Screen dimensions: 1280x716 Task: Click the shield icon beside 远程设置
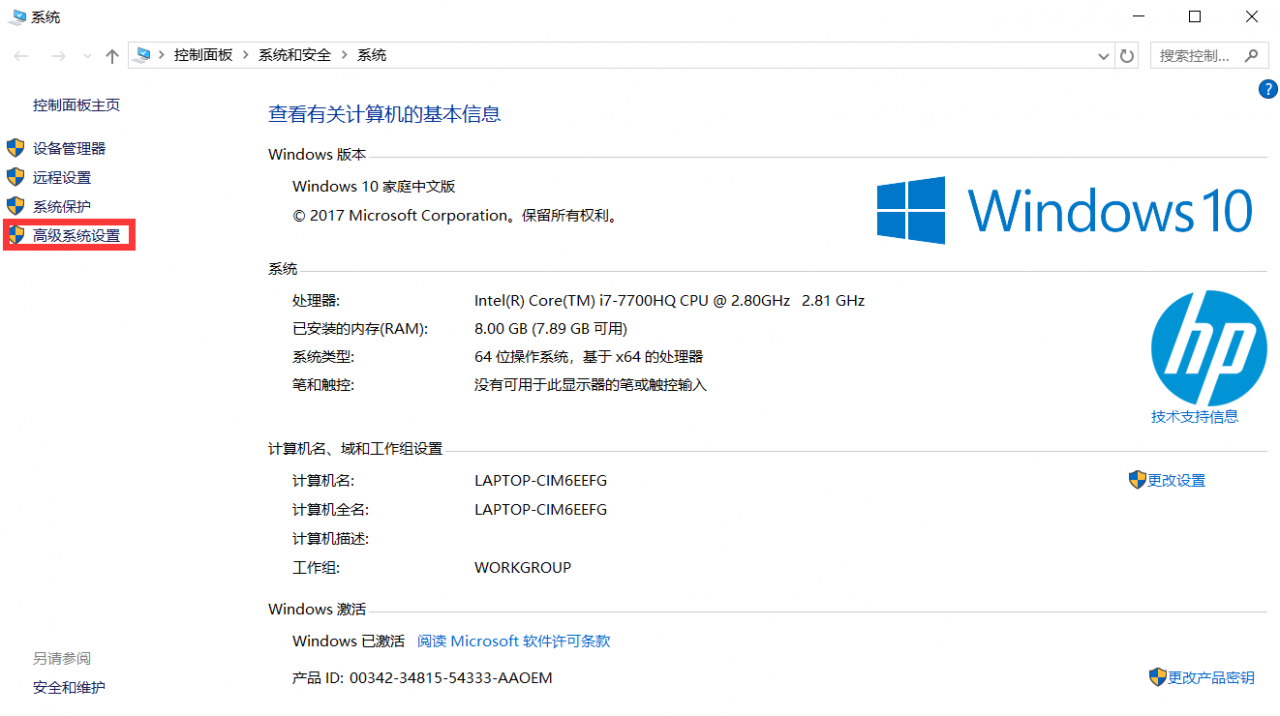tap(15, 177)
